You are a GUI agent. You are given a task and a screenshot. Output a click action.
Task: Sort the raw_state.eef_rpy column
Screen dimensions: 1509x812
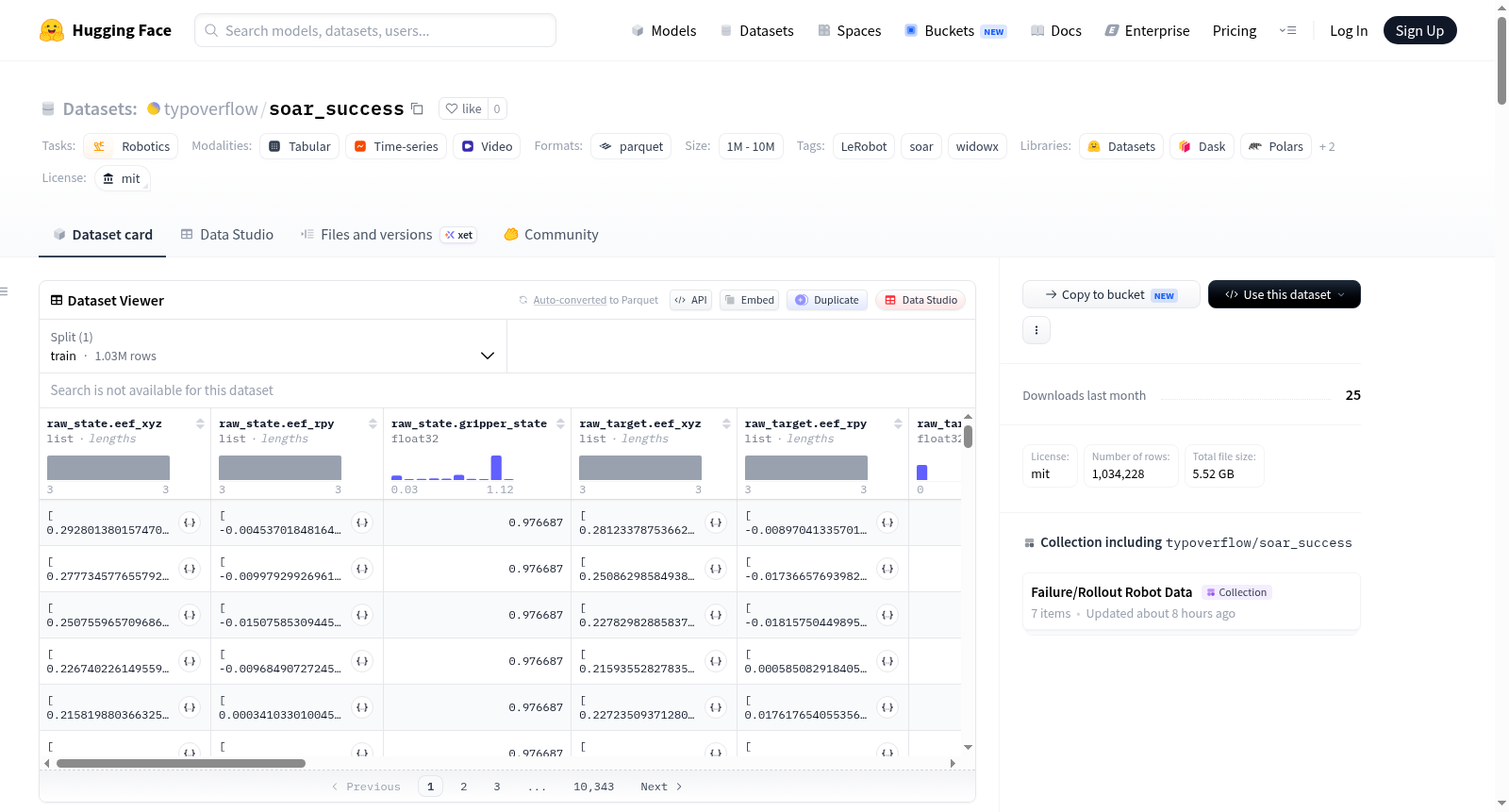[x=373, y=423]
